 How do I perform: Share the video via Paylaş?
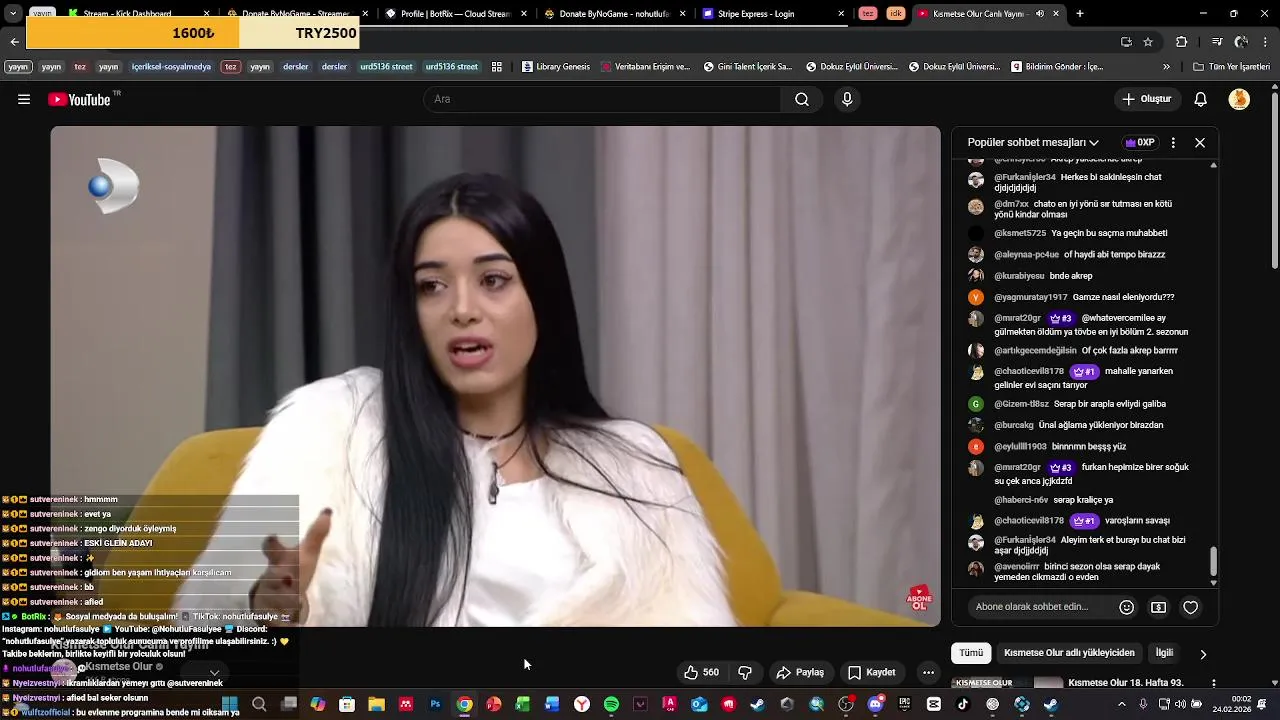(x=800, y=672)
